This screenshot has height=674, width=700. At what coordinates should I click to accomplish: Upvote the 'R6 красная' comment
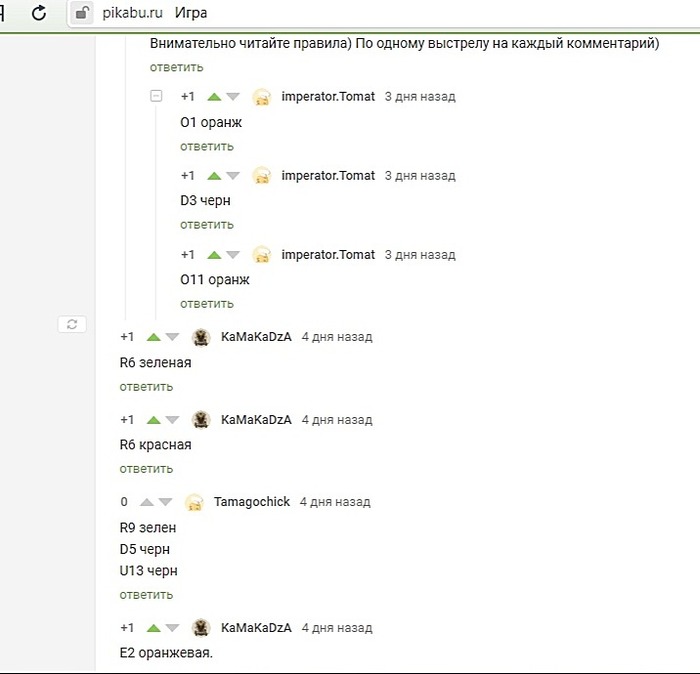click(153, 420)
